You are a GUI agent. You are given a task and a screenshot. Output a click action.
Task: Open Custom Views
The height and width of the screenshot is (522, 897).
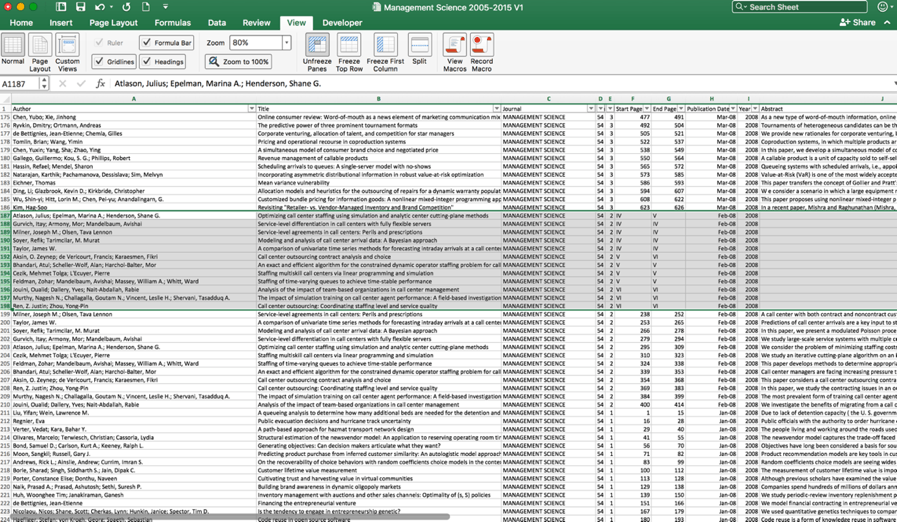coord(67,52)
